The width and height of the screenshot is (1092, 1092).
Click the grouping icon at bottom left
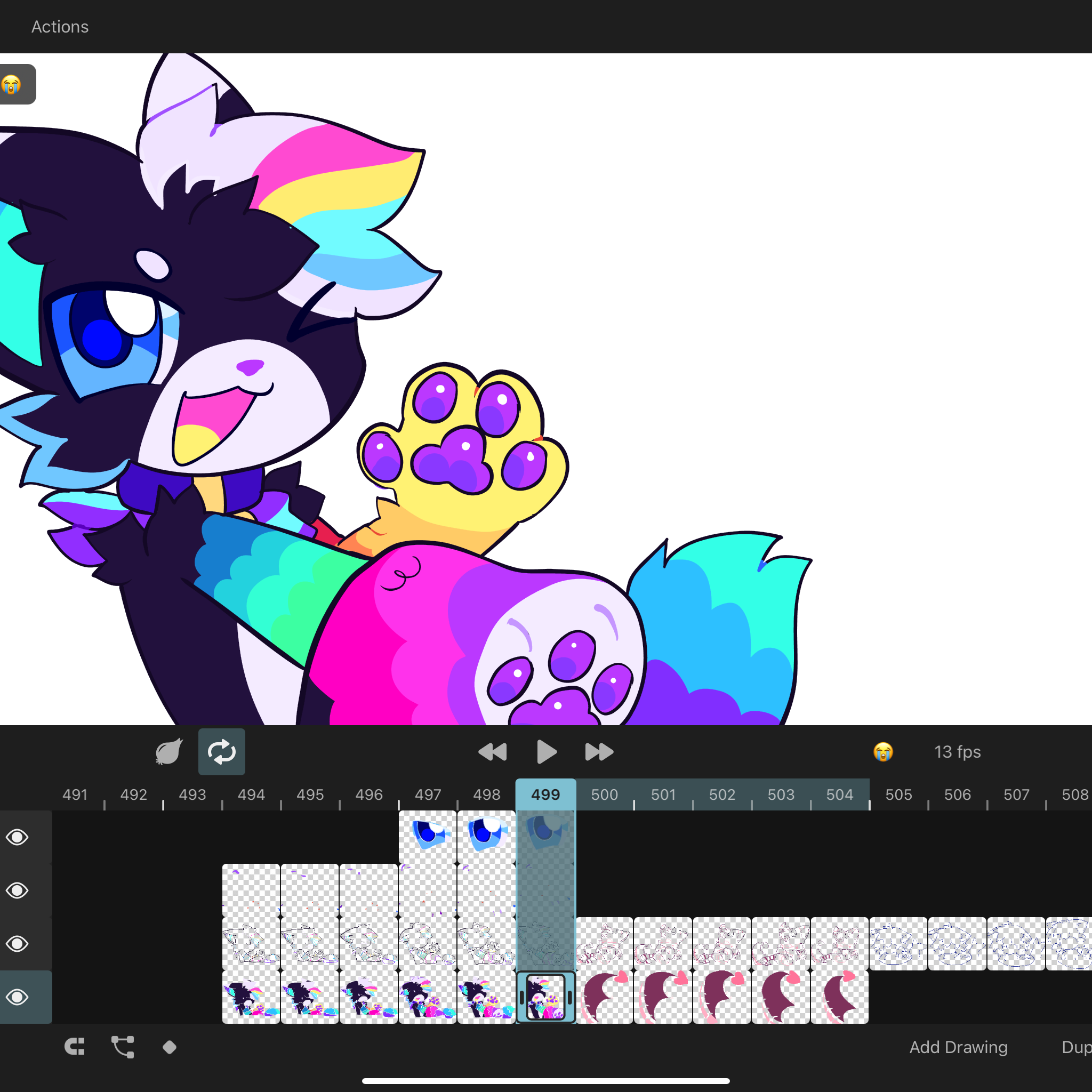75,1047
